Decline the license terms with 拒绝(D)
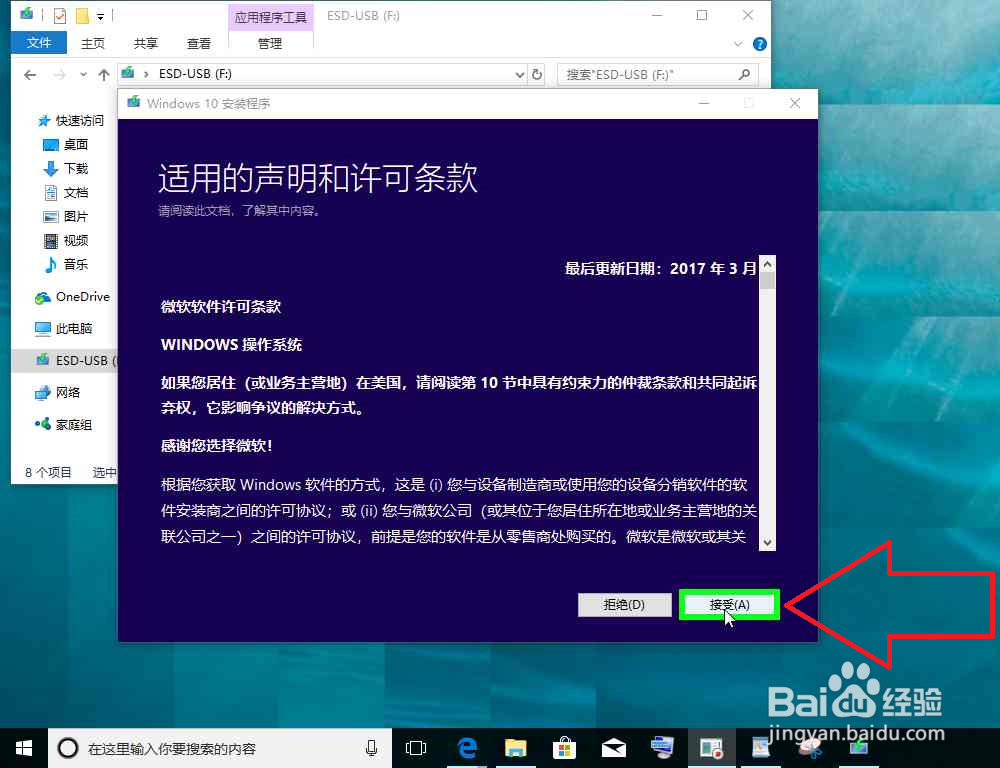Screen dimensions: 1000x768 pyautogui.click(x=624, y=604)
